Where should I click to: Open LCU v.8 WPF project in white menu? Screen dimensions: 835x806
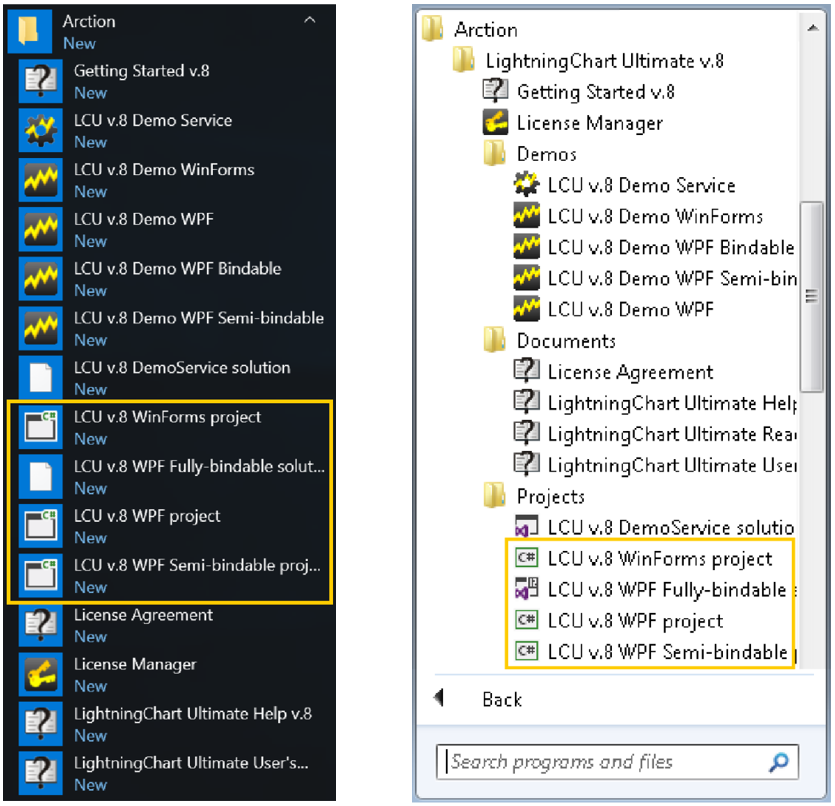619,620
